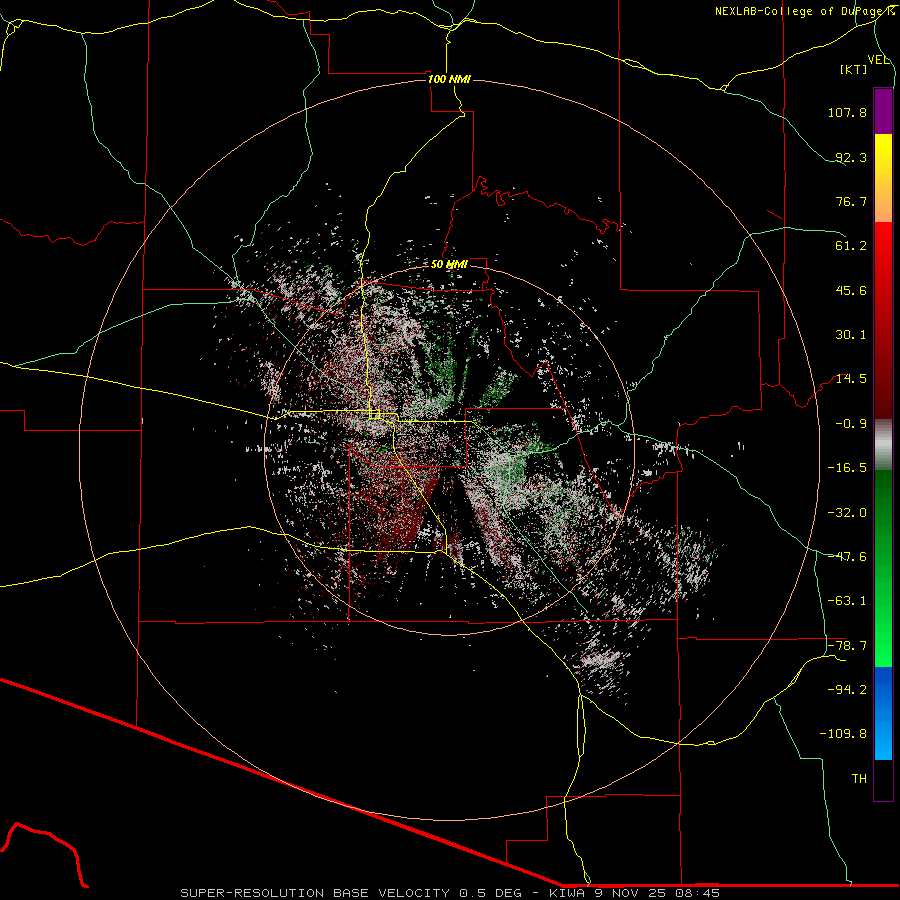Screen dimensions: 900x900
Task: Pick the blue segment of color bar
Action: coord(883,713)
